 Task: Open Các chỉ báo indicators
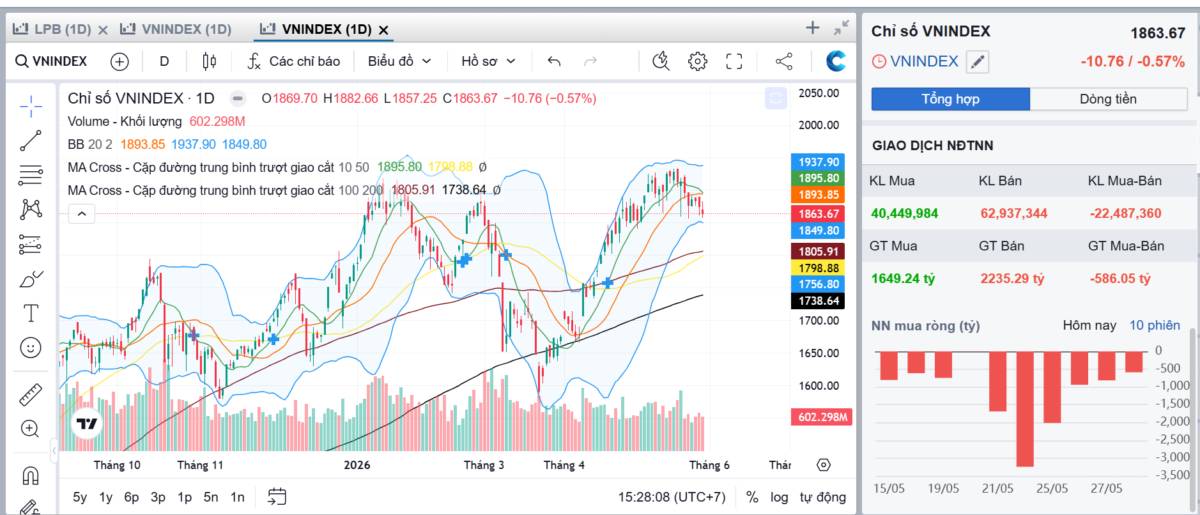coord(294,61)
